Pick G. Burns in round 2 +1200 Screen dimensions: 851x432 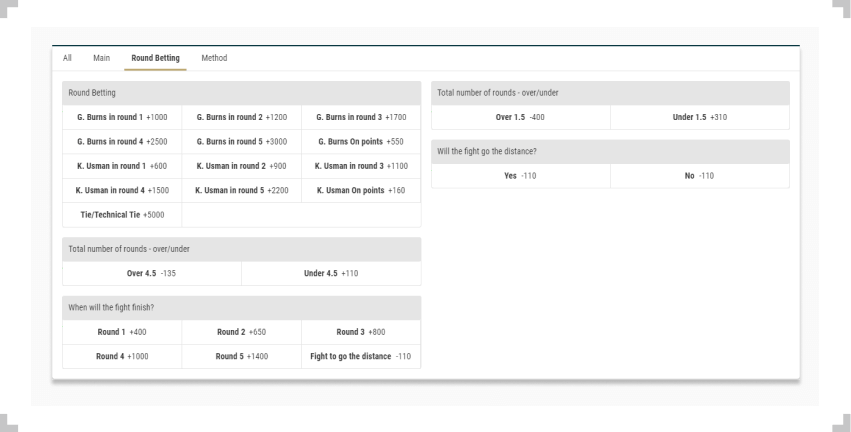[242, 117]
